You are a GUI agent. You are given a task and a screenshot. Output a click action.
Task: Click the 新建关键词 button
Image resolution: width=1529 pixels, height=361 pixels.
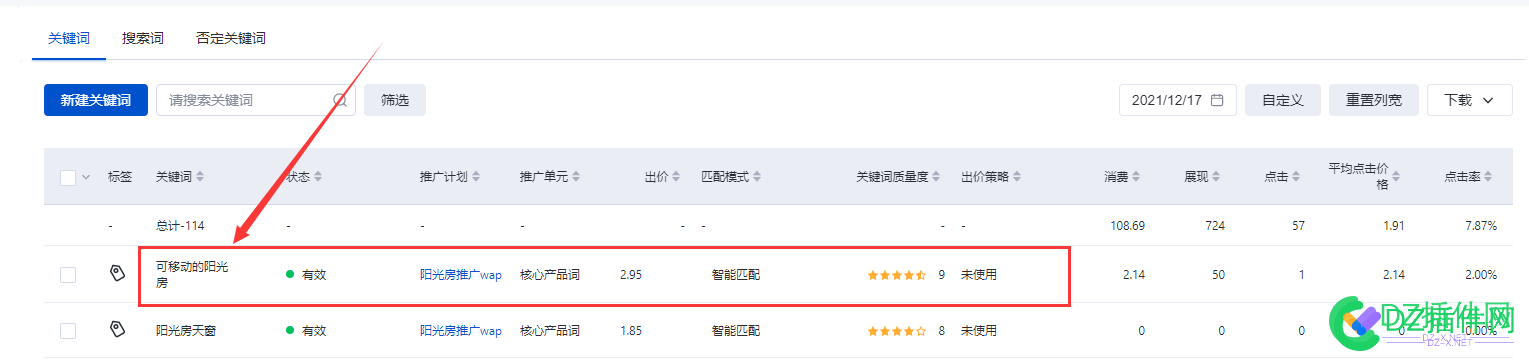96,100
